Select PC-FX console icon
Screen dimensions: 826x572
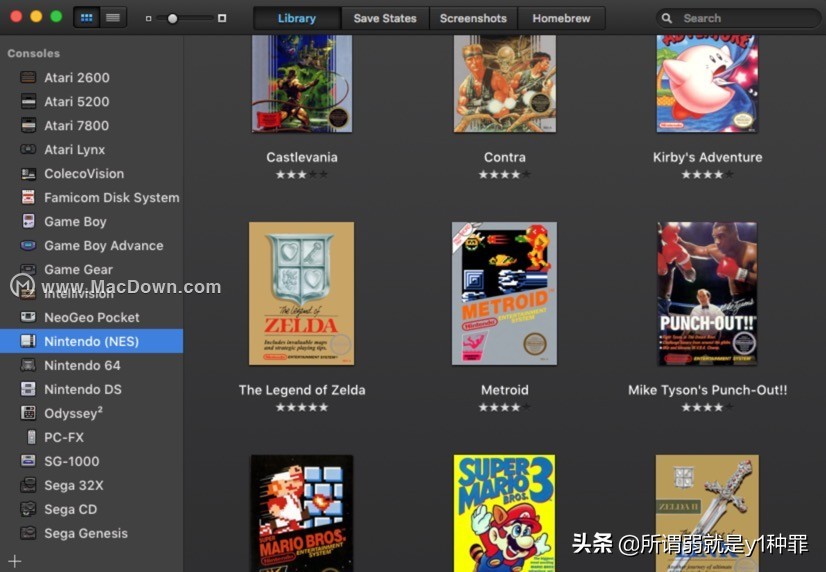click(32, 437)
